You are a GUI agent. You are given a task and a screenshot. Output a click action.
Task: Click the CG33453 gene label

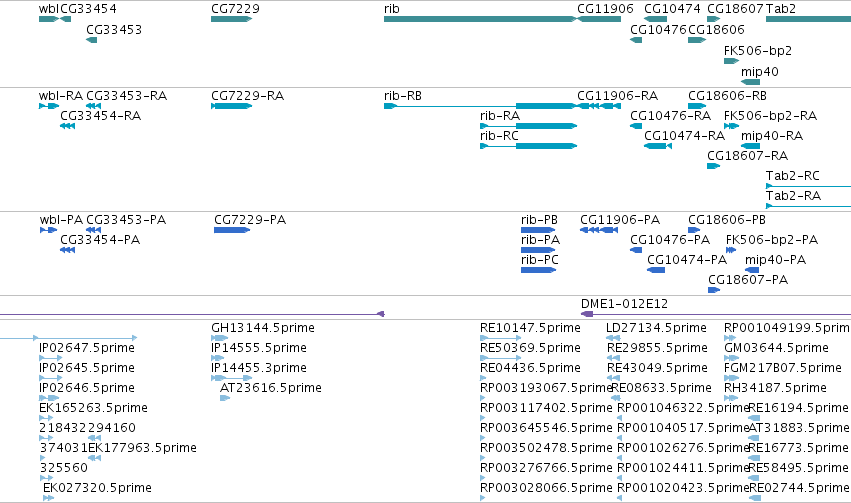[114, 30]
